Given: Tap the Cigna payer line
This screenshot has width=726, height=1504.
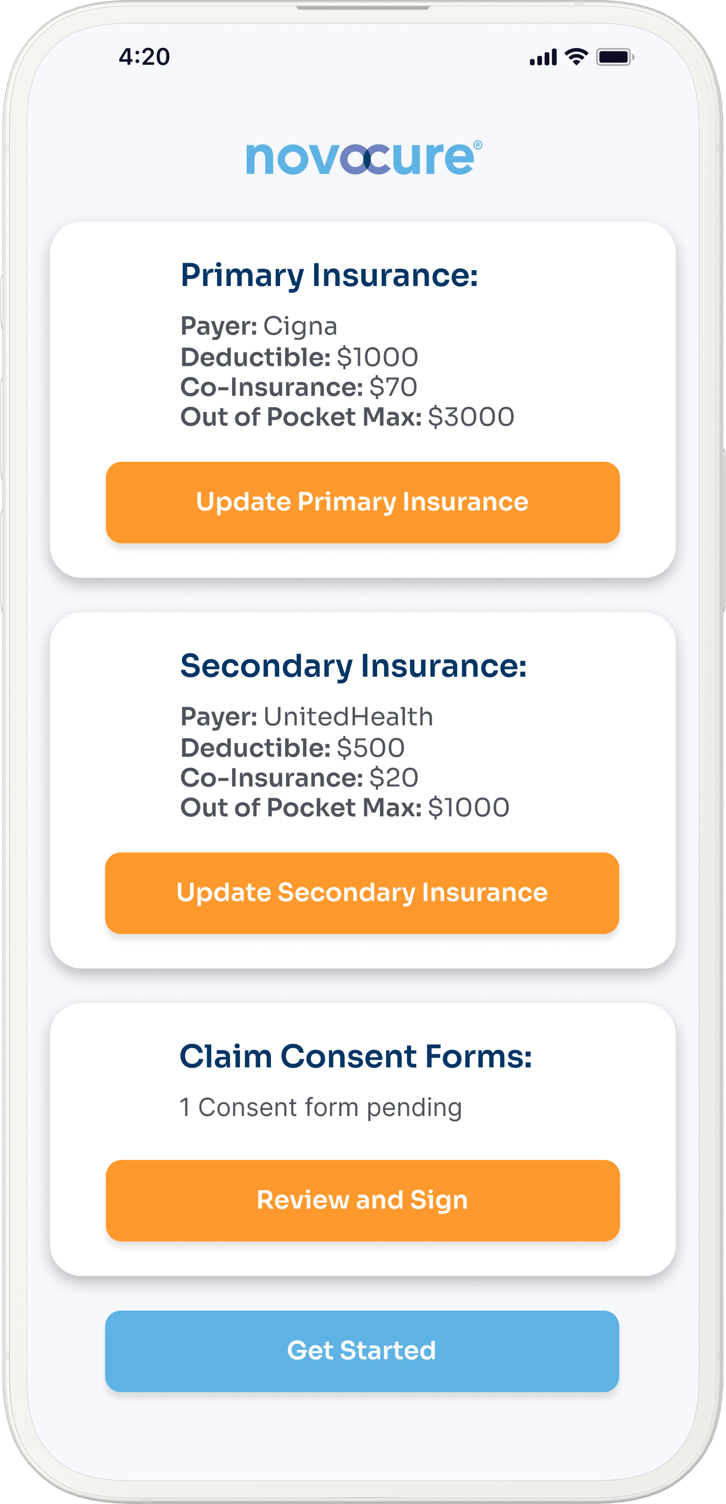Looking at the screenshot, I should click(259, 326).
